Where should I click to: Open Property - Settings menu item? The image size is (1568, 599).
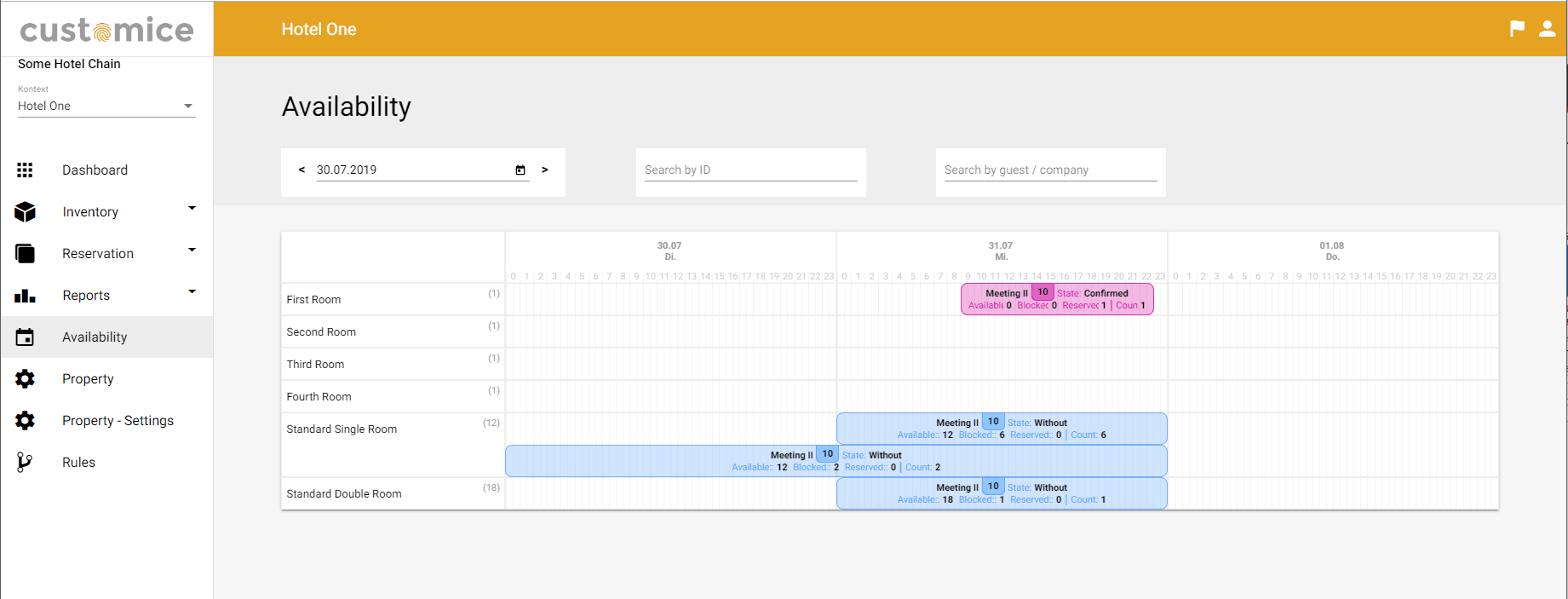[118, 421]
